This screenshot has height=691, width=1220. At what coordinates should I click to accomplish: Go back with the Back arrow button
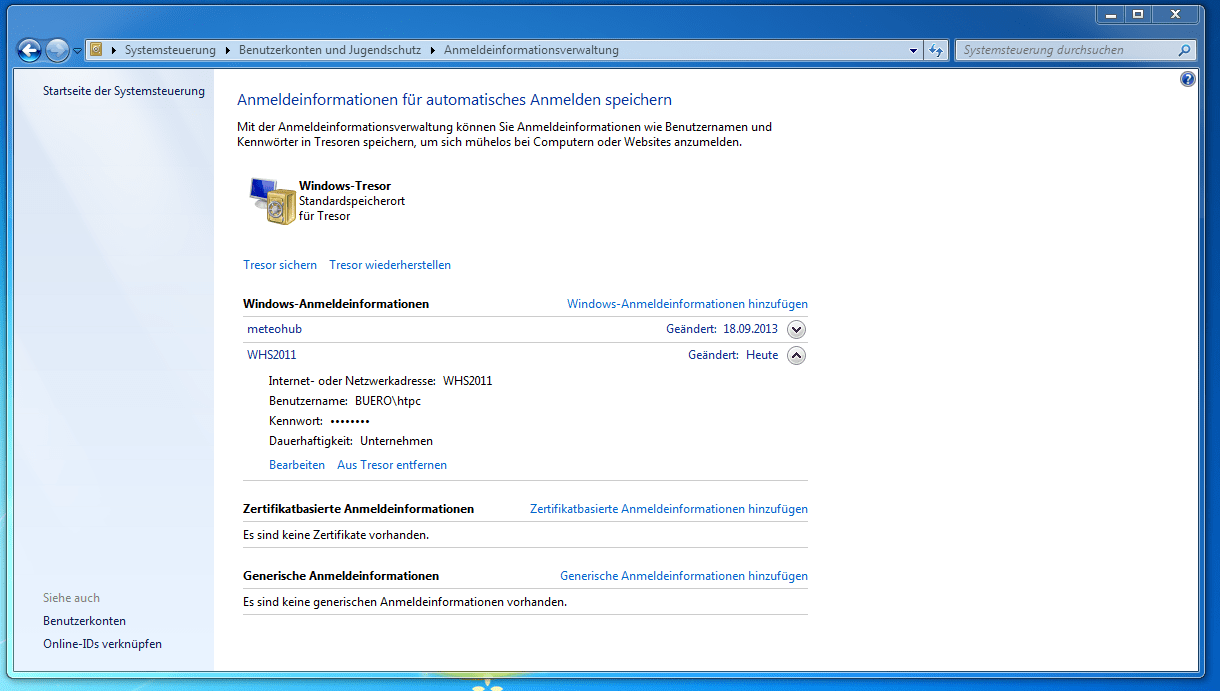pos(29,49)
